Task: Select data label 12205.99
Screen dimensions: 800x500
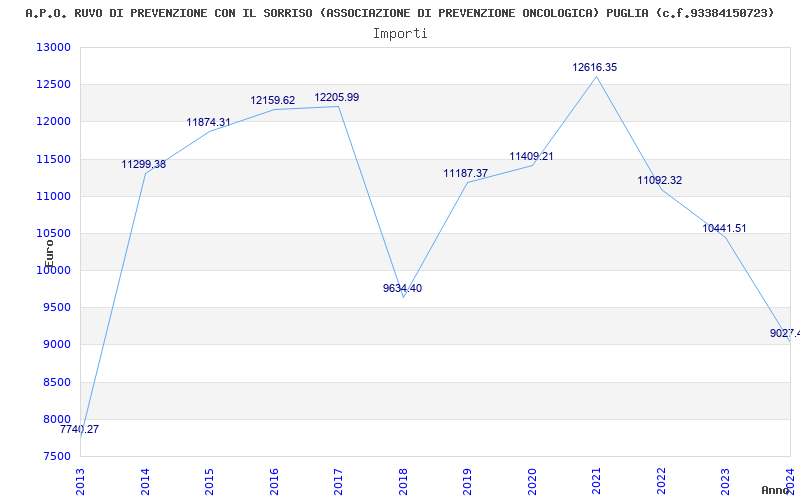Action: click(x=337, y=97)
